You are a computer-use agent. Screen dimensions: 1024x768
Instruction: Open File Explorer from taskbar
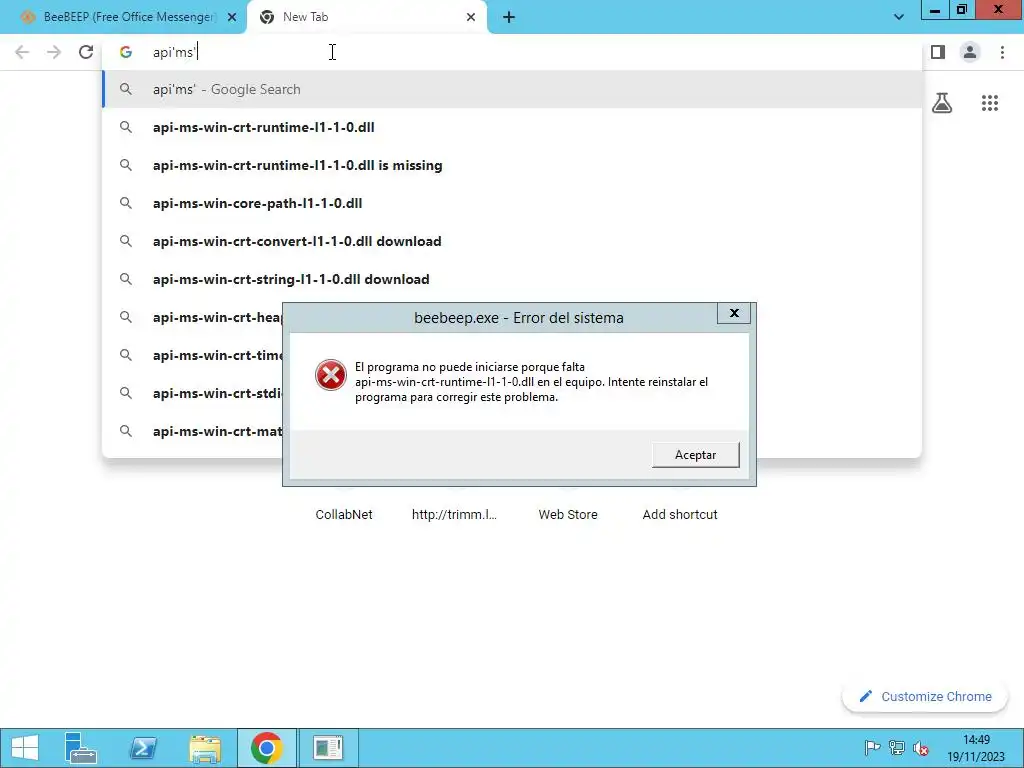(205, 748)
